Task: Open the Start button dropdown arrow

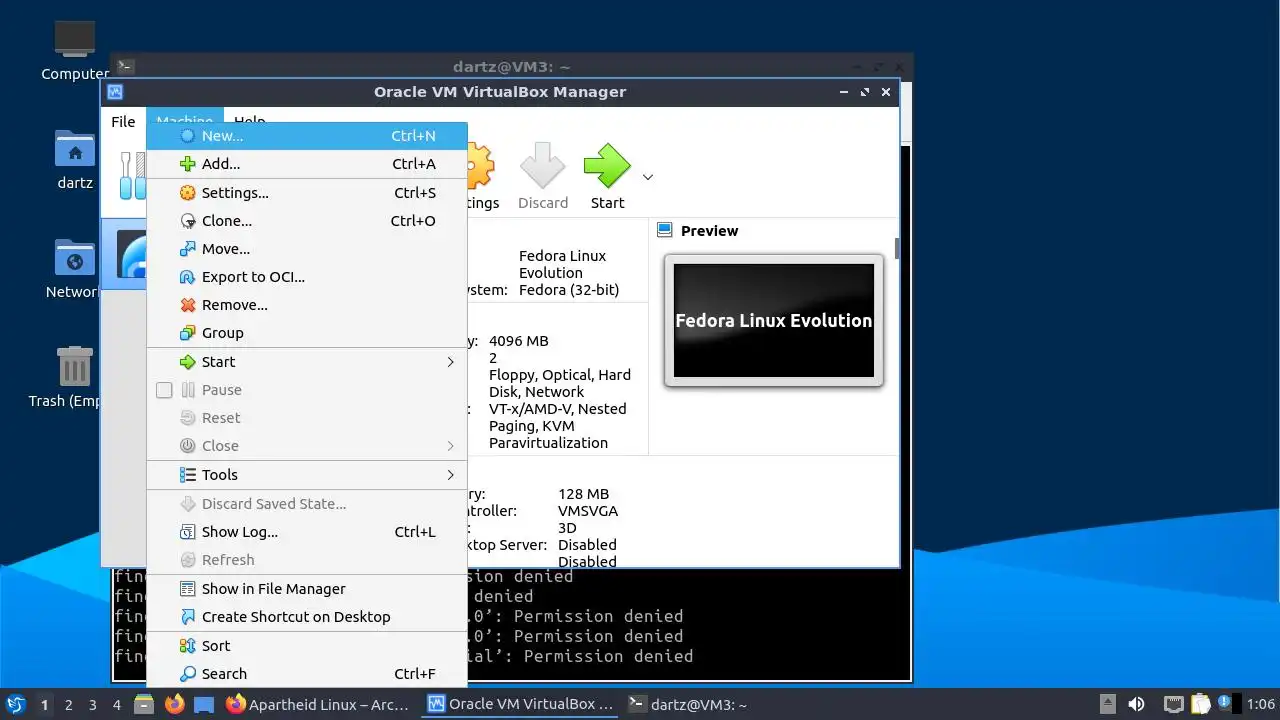Action: point(647,177)
